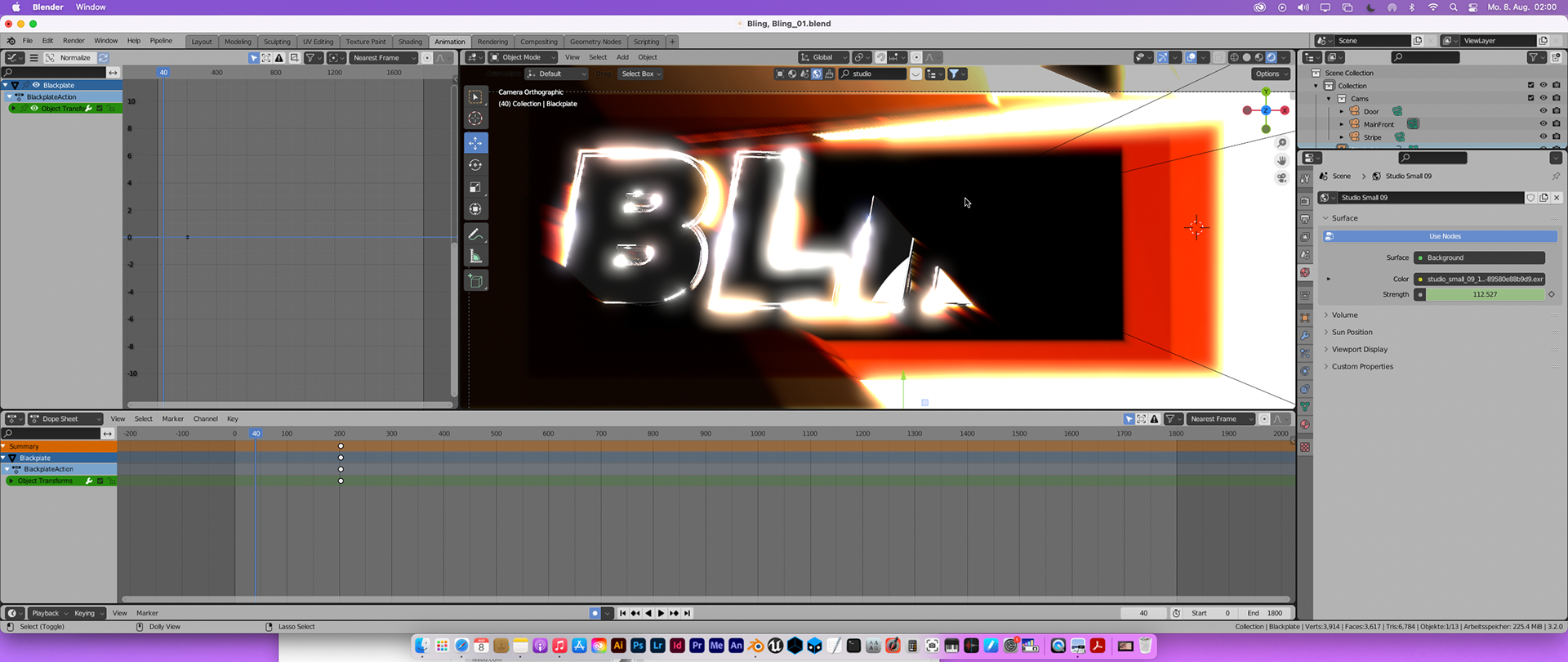Hide the Door collection in viewport
Image resolution: width=1568 pixels, height=662 pixels.
click(1543, 111)
